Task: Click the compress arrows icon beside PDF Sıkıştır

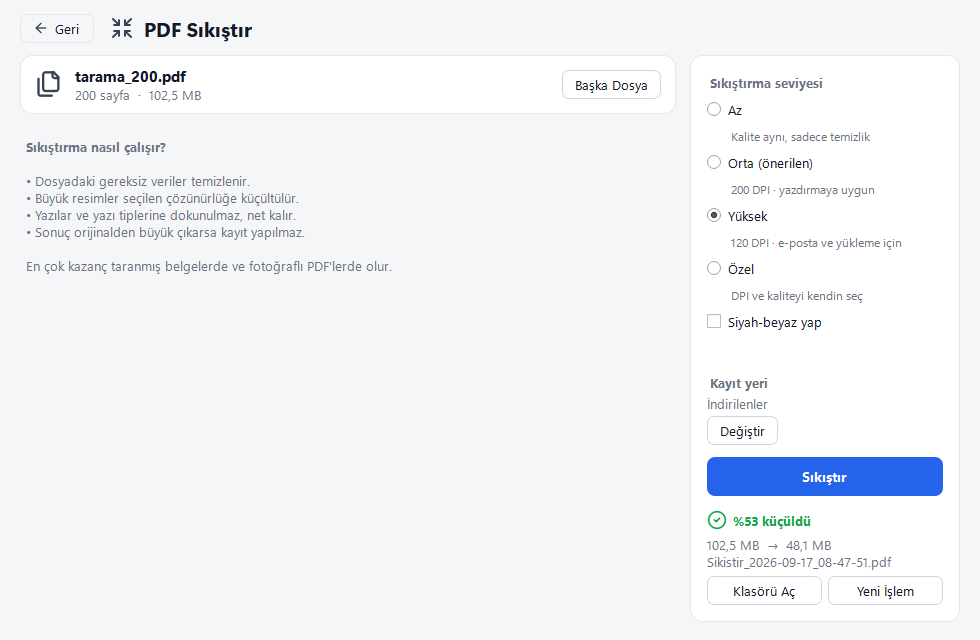Action: click(x=122, y=28)
